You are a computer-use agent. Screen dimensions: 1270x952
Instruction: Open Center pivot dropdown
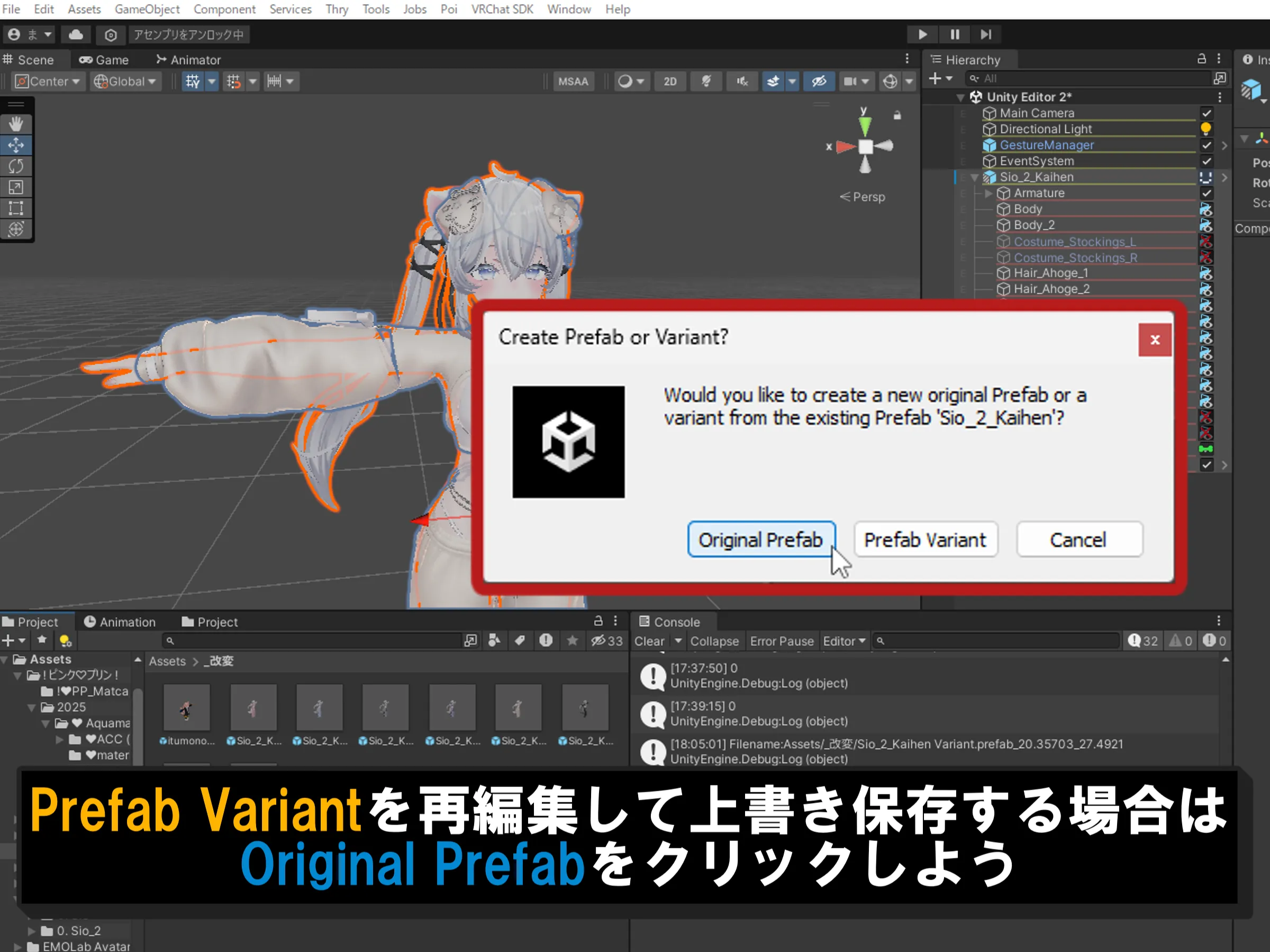[48, 81]
